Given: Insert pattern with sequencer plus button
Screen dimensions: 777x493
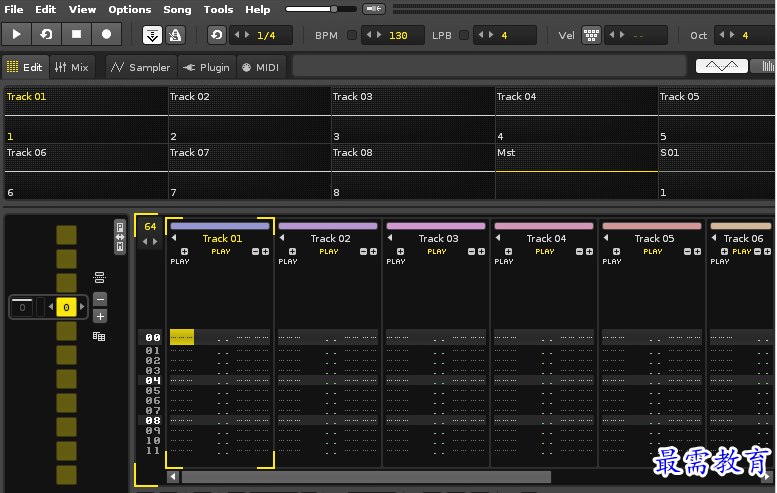Looking at the screenshot, I should coord(100,316).
